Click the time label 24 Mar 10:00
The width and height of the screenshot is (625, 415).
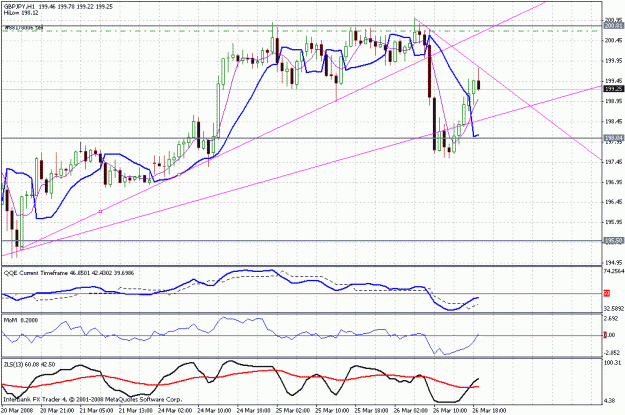[214, 410]
